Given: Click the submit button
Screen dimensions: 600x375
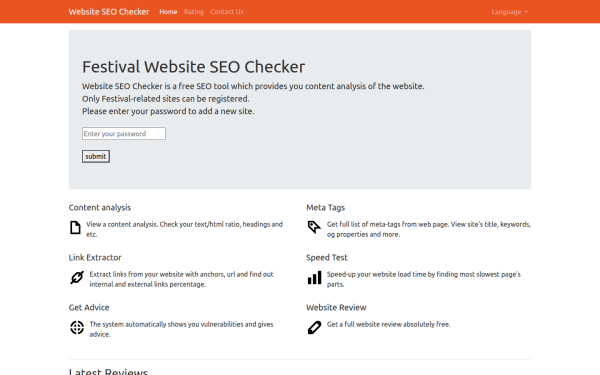Looking at the screenshot, I should coord(96,157).
